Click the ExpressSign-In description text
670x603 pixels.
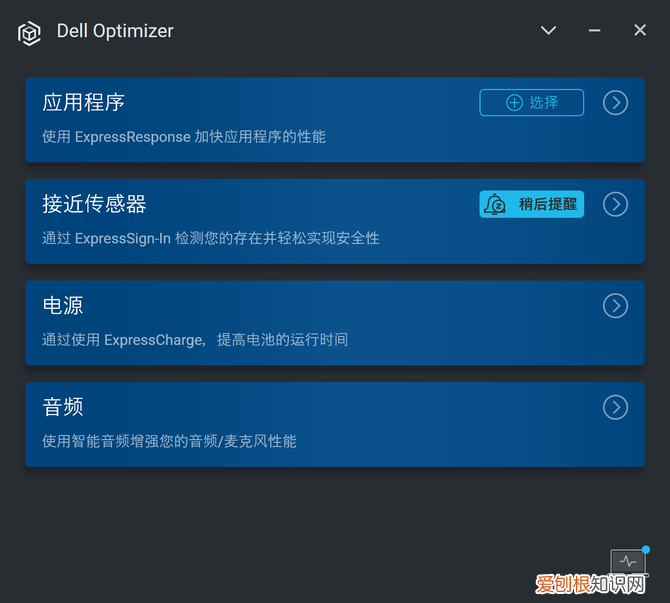[211, 238]
